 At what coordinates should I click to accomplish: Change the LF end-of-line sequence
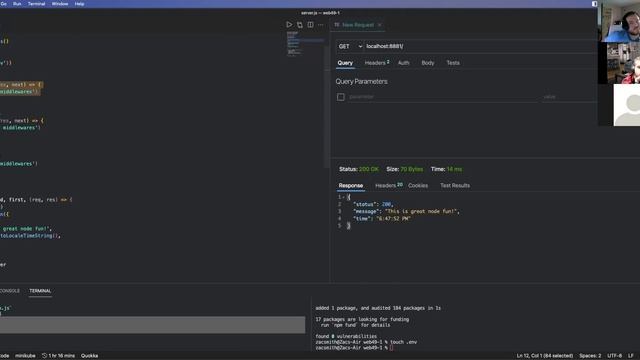631,356
